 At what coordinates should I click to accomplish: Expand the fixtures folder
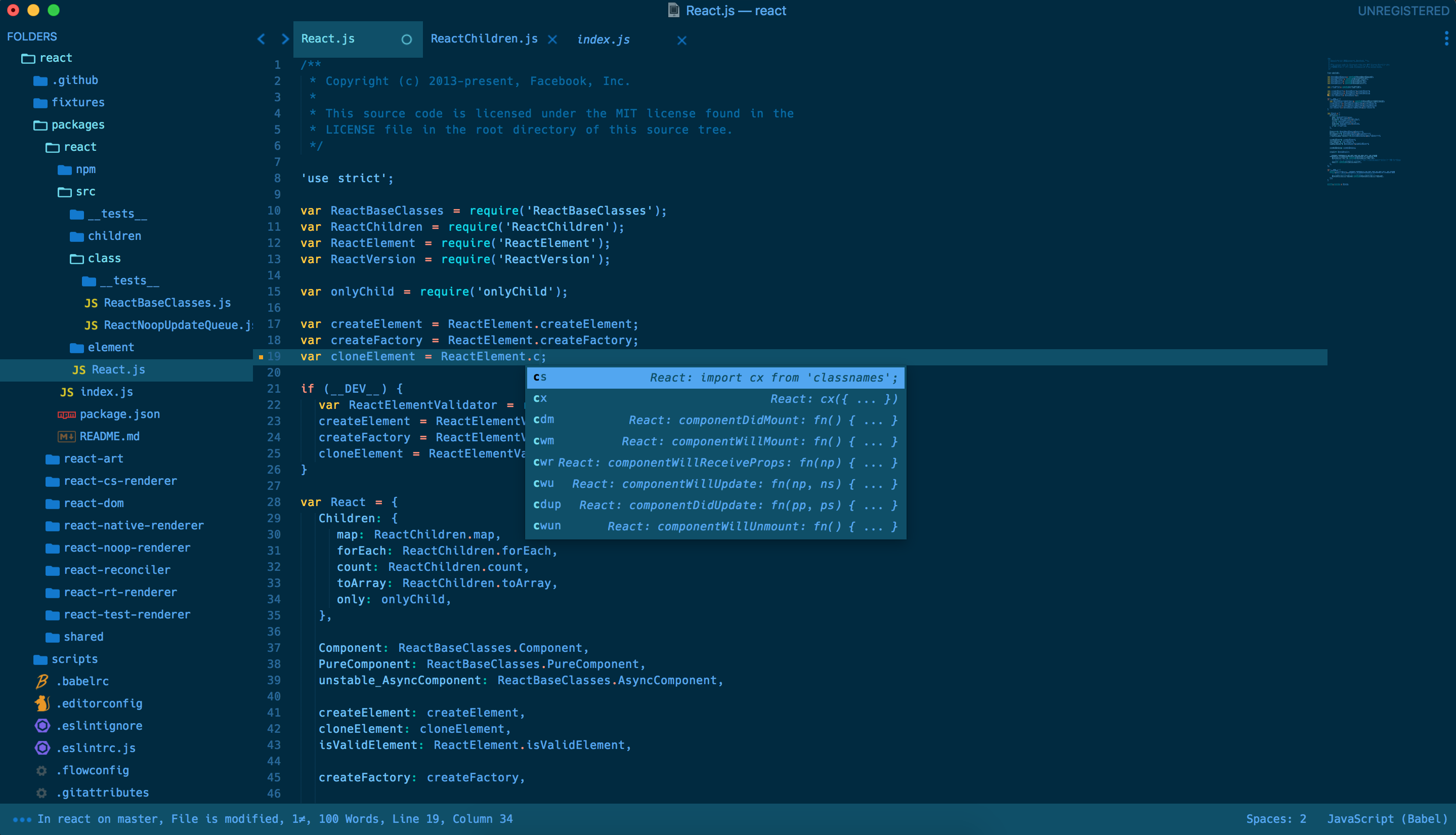pyautogui.click(x=69, y=103)
